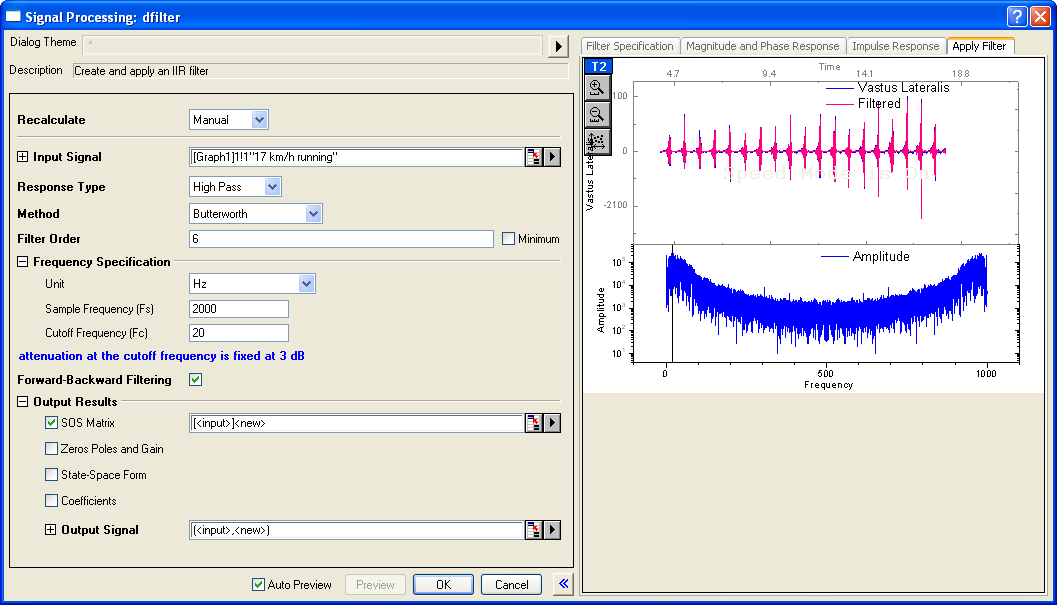Image resolution: width=1057 pixels, height=605 pixels.
Task: Click the Dialog Theme flyout arrow
Action: pyautogui.click(x=557, y=43)
